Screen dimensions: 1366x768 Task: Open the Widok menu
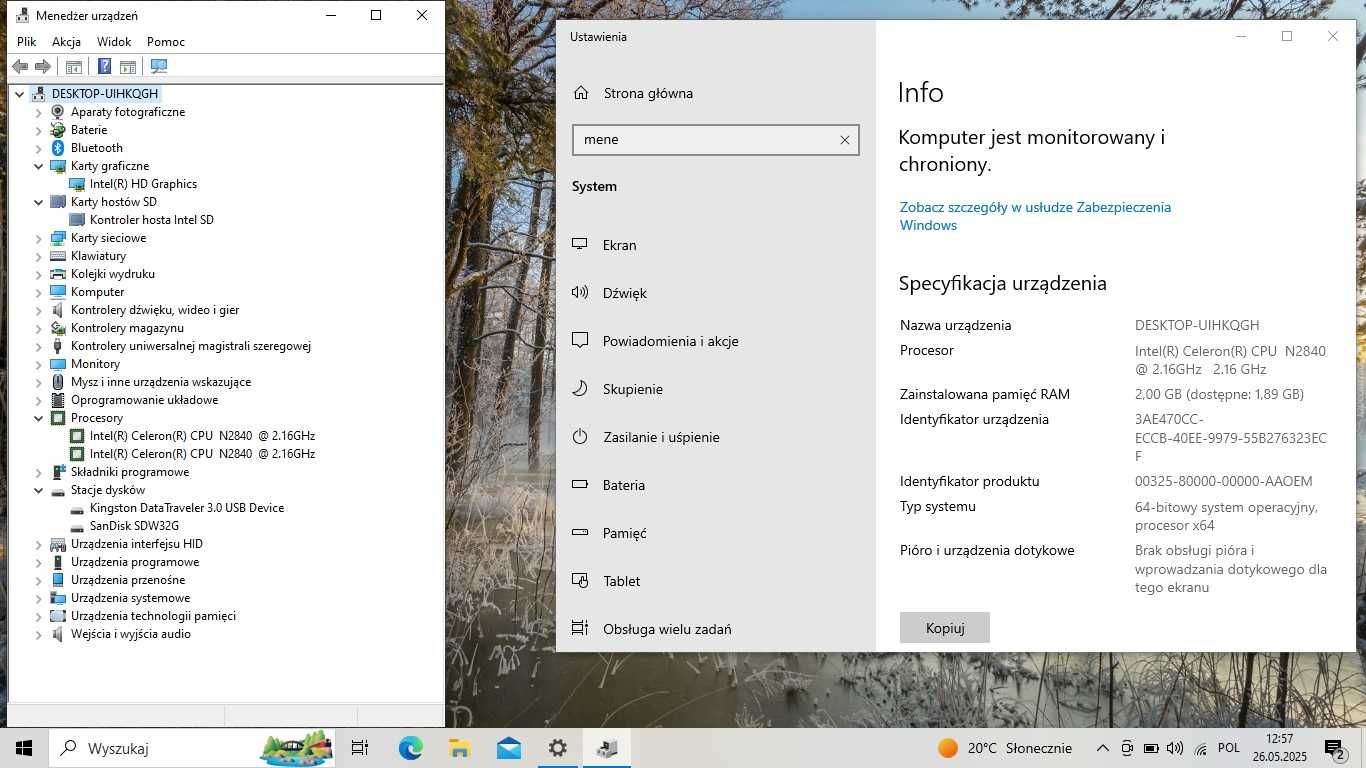[114, 42]
